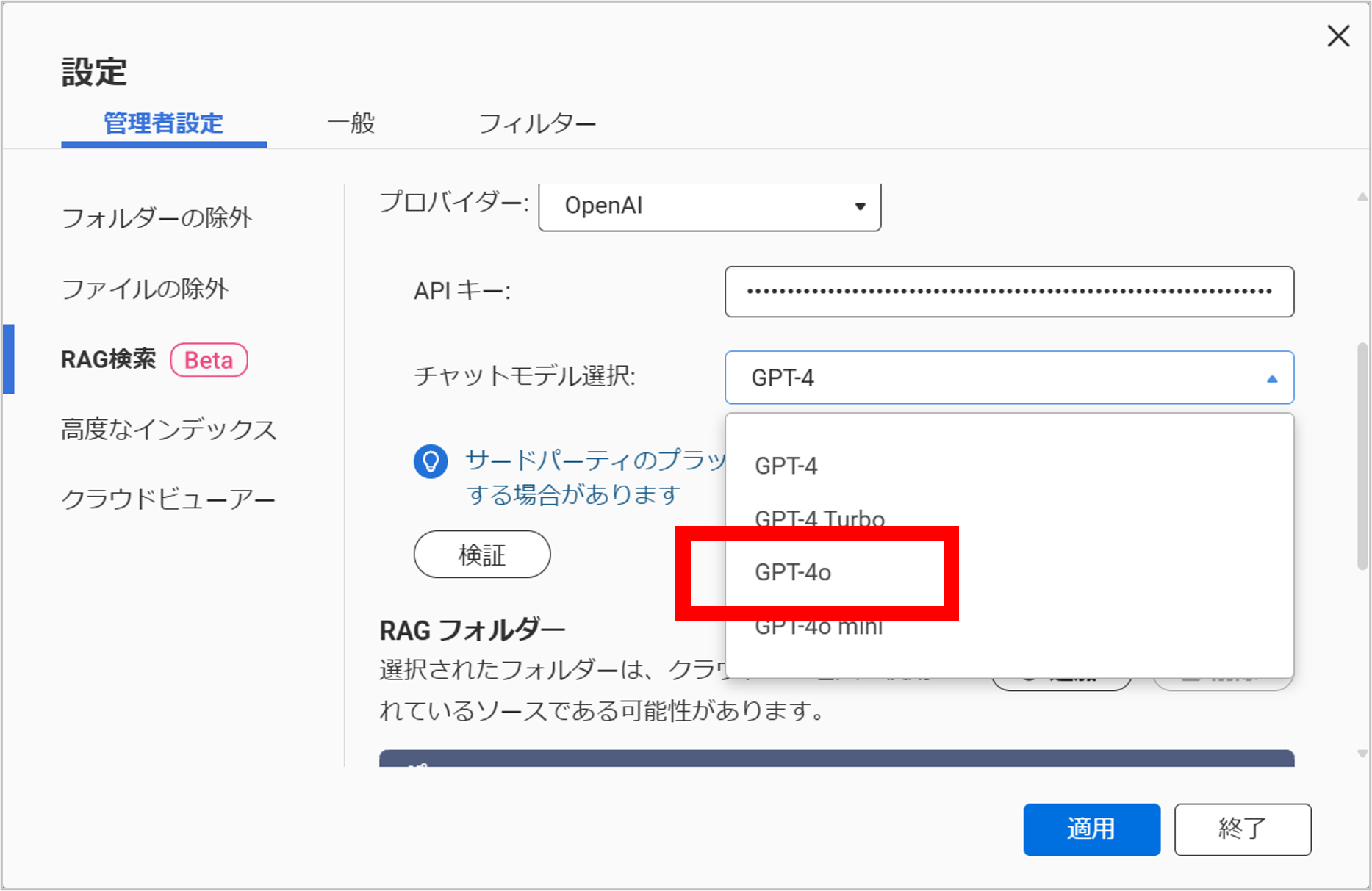Collapse the チャットモデル選択 dropdown
Image resolution: width=1372 pixels, height=891 pixels.
pos(1271,378)
